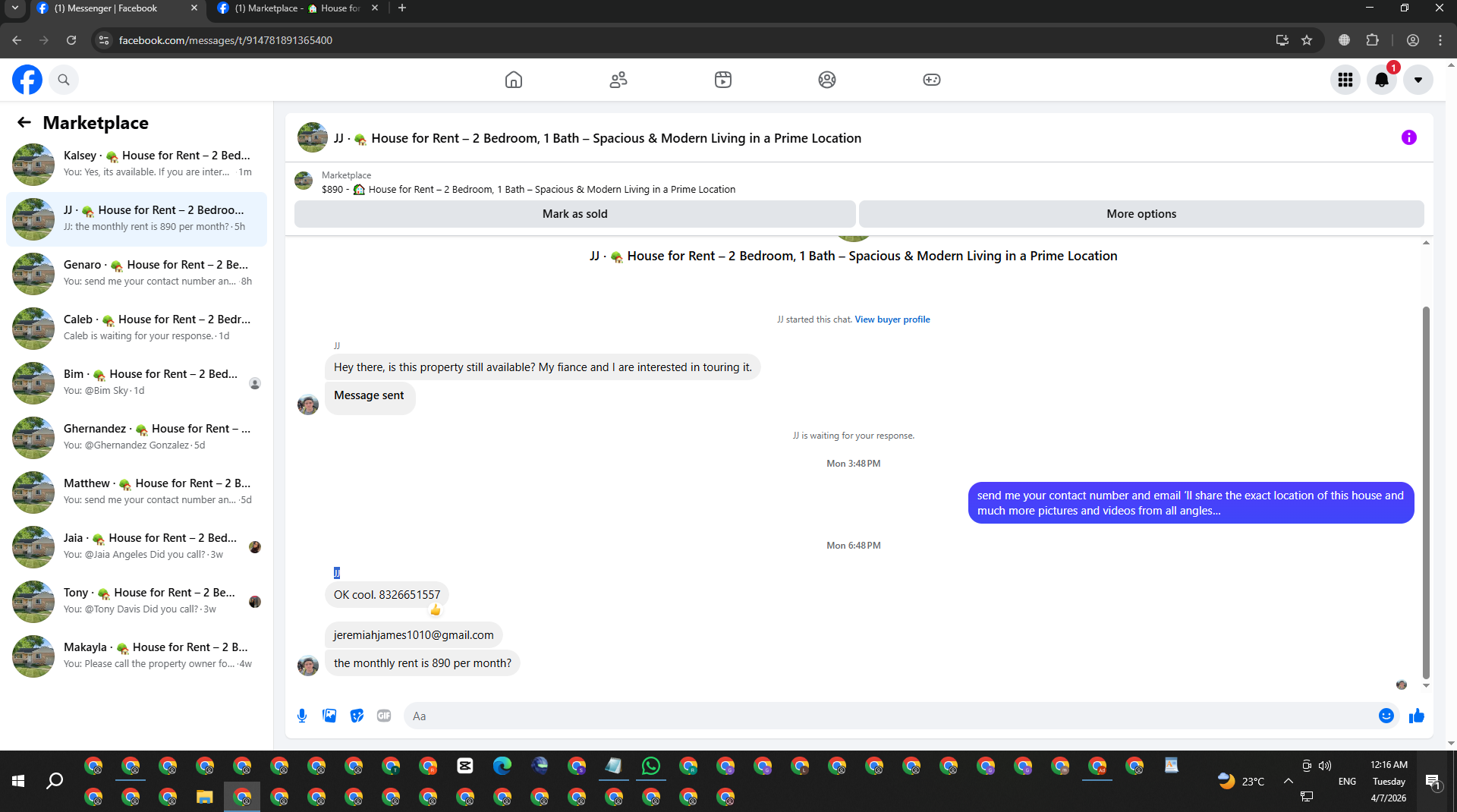Click the address bar URL
Viewport: 1457px width, 812px height.
tap(225, 40)
